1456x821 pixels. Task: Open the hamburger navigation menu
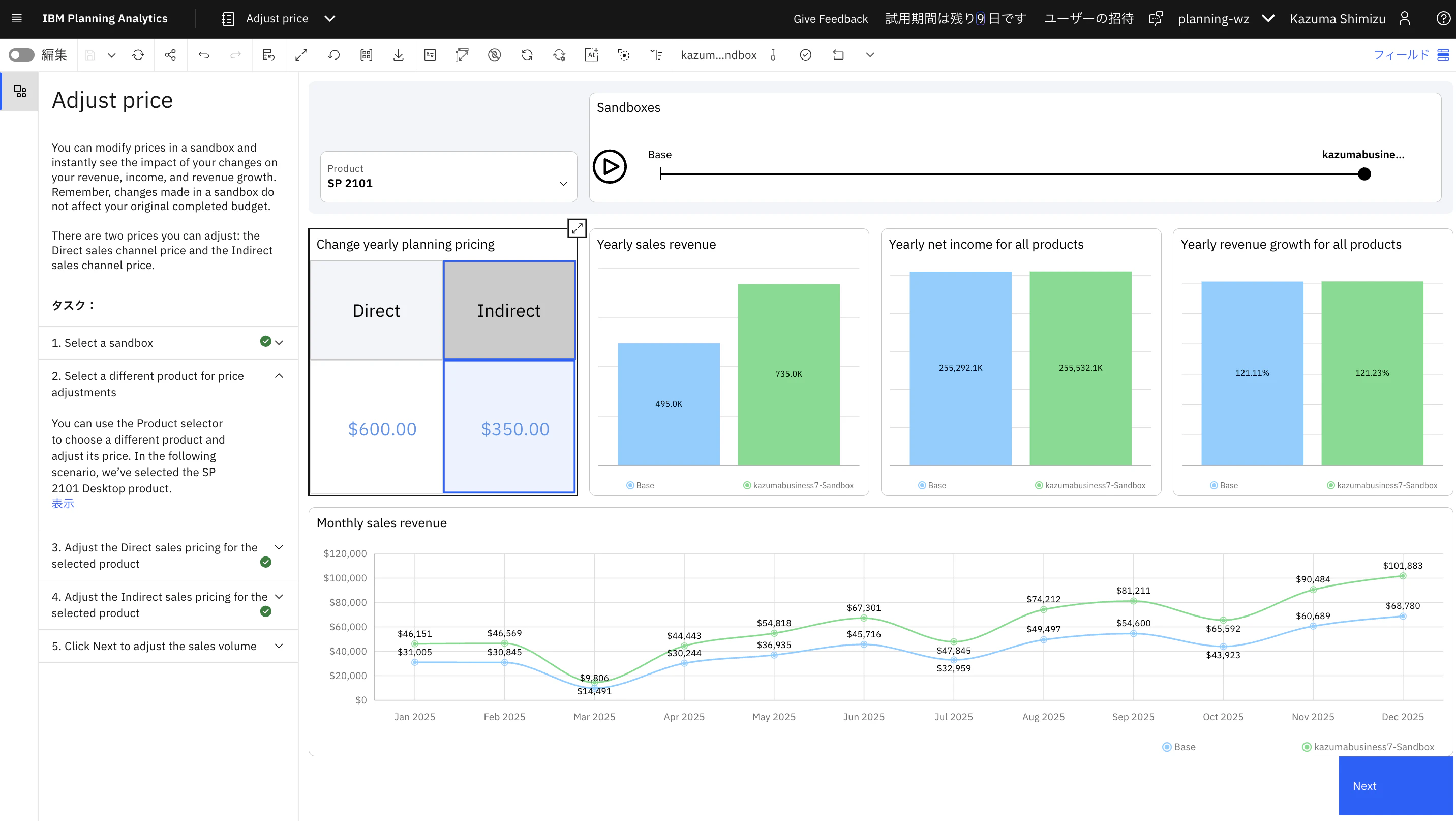[x=17, y=19]
